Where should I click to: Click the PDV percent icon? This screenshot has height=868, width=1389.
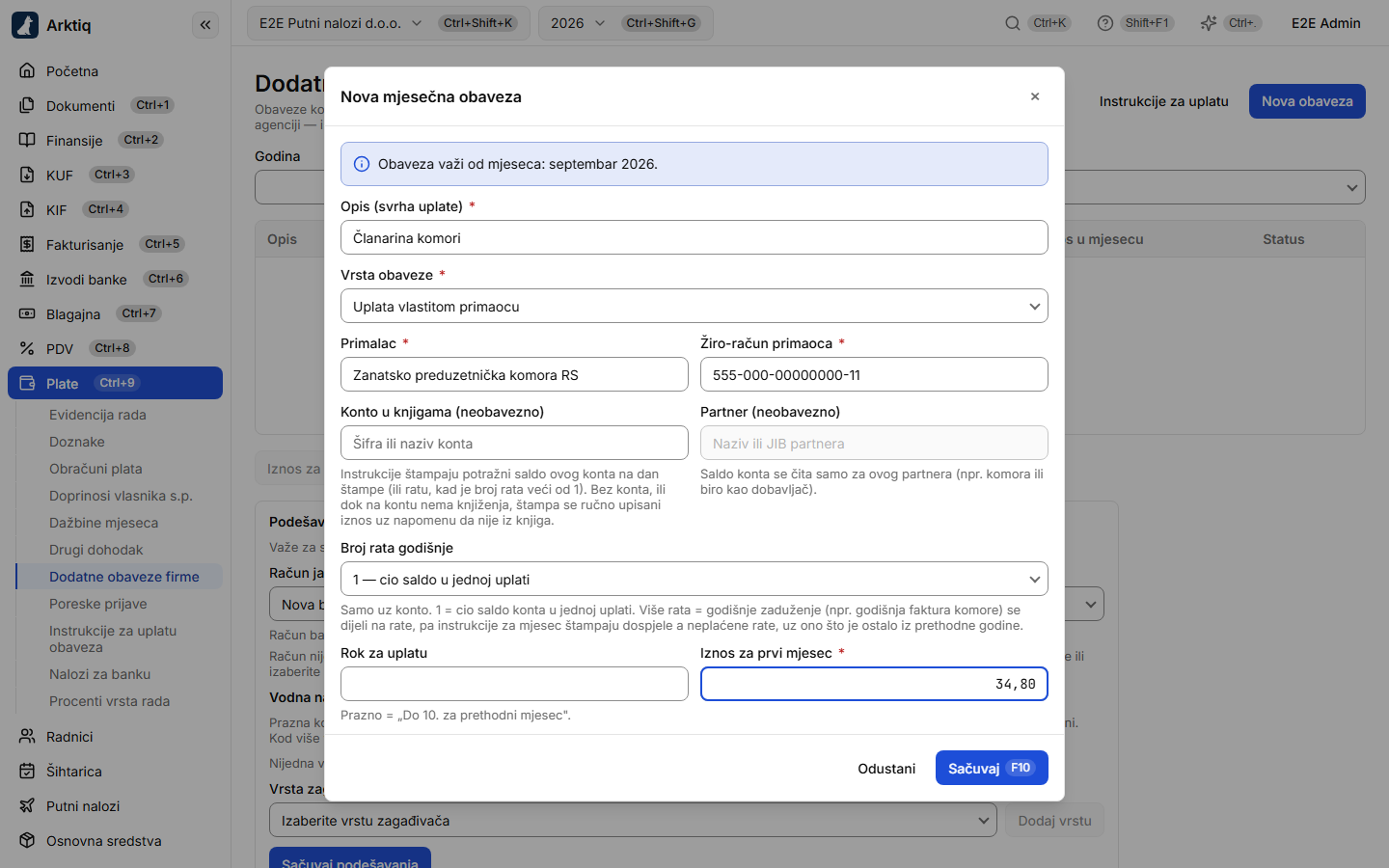27,348
